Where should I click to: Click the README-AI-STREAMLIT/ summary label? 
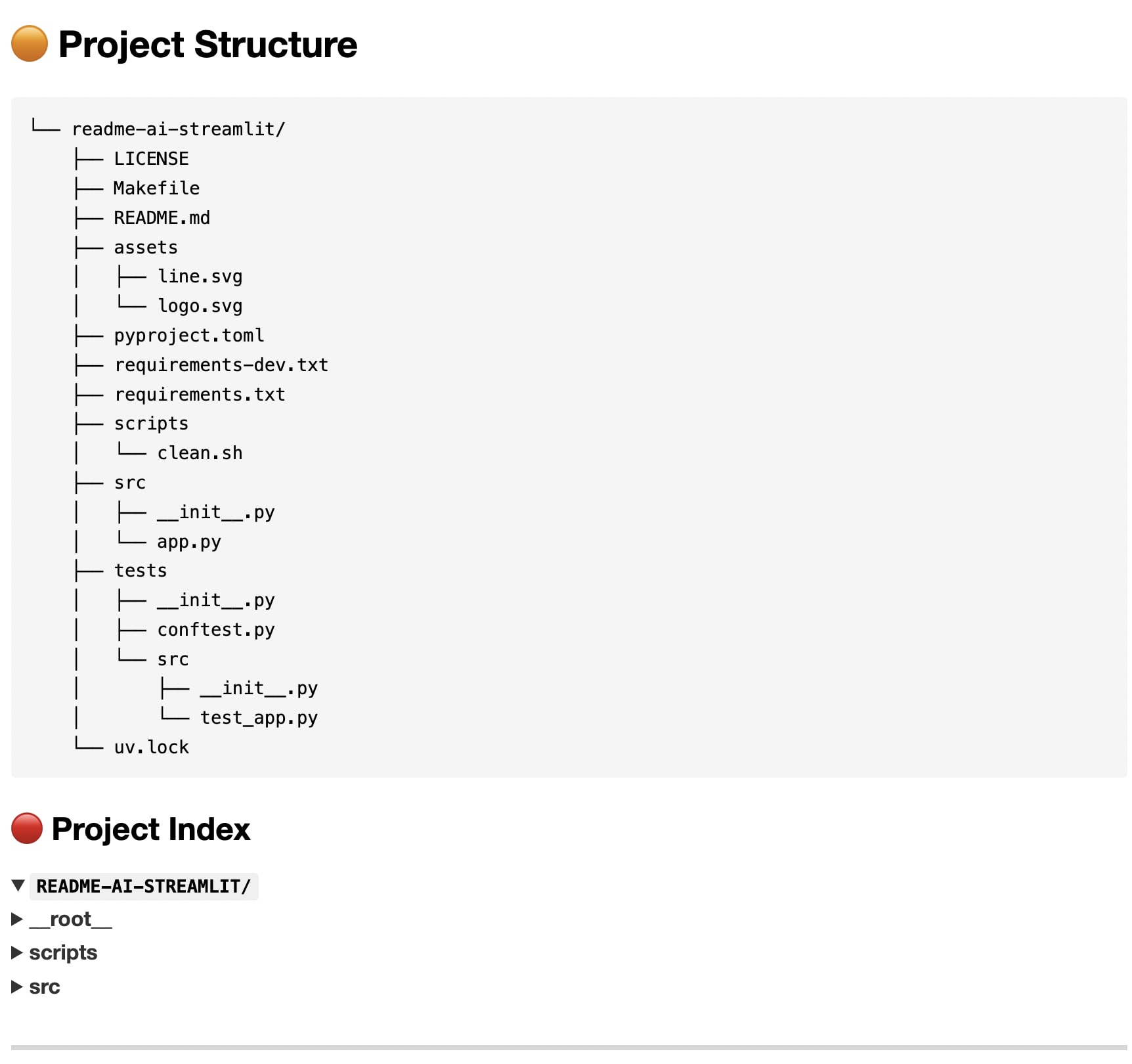(x=144, y=886)
